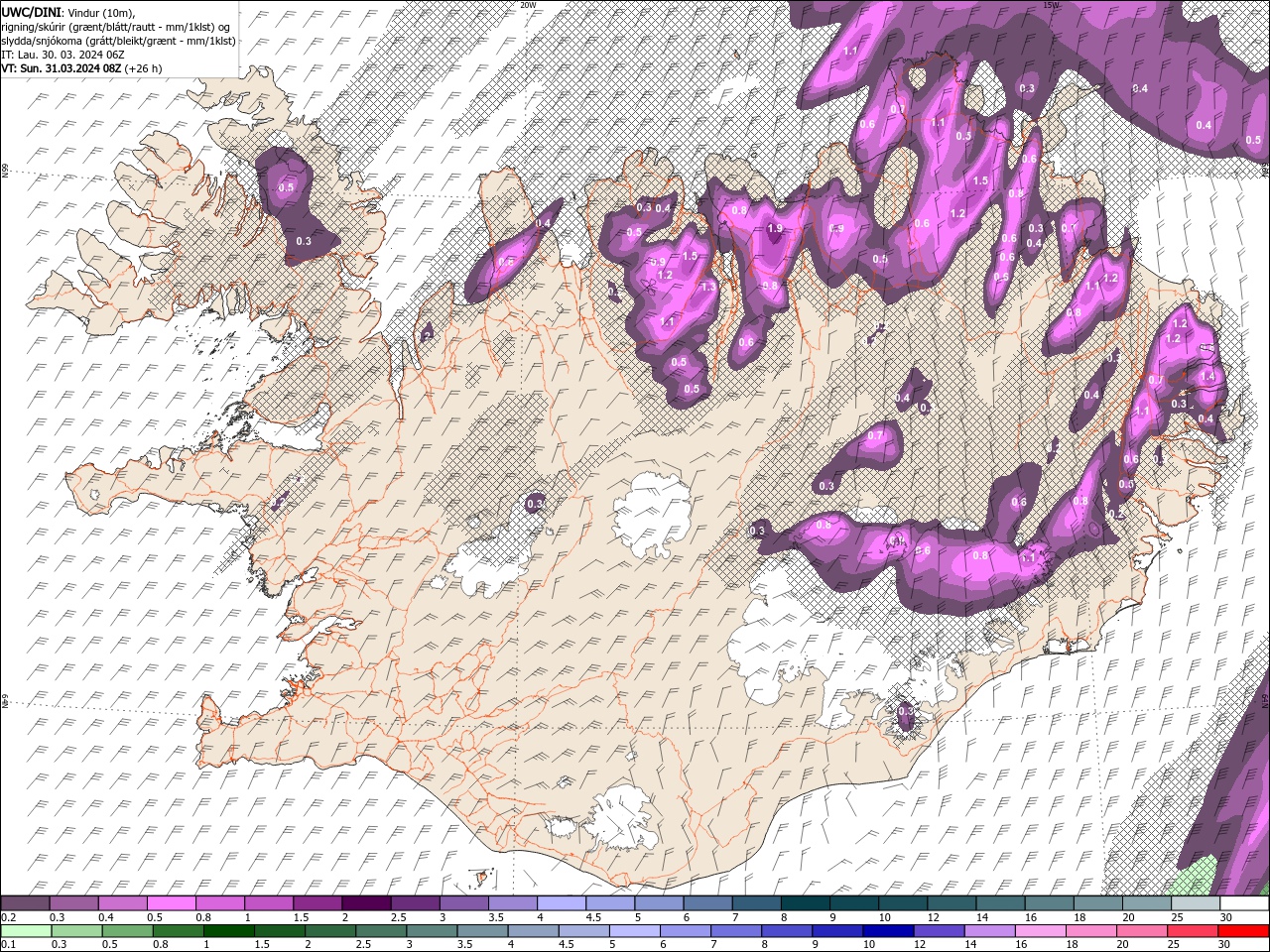The image size is (1270, 952).
Task: Click the deep blue 10 swatch in lower legend
Action: click(888, 931)
